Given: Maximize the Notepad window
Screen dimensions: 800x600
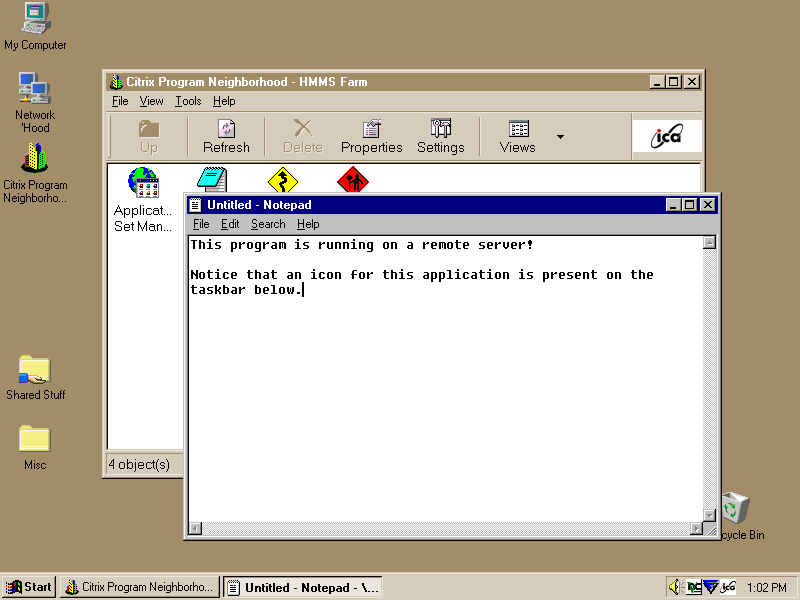Looking at the screenshot, I should [x=689, y=205].
